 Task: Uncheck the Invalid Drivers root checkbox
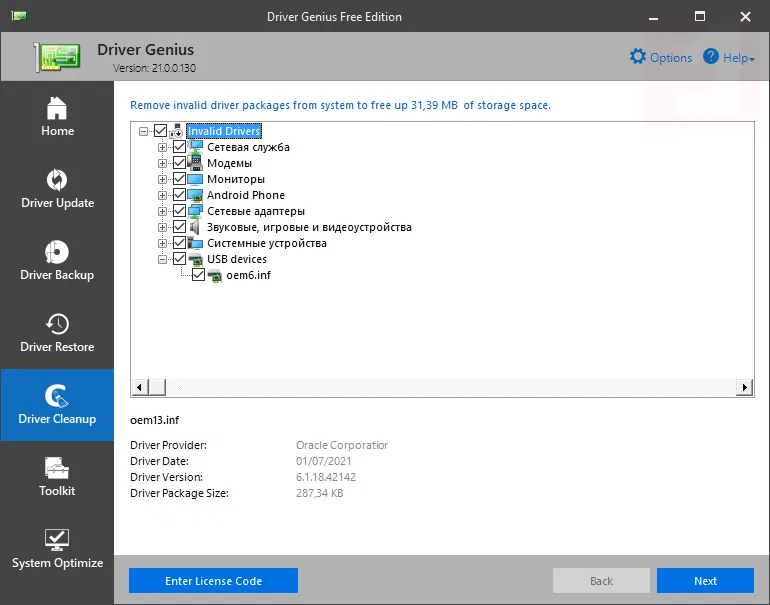coord(160,131)
